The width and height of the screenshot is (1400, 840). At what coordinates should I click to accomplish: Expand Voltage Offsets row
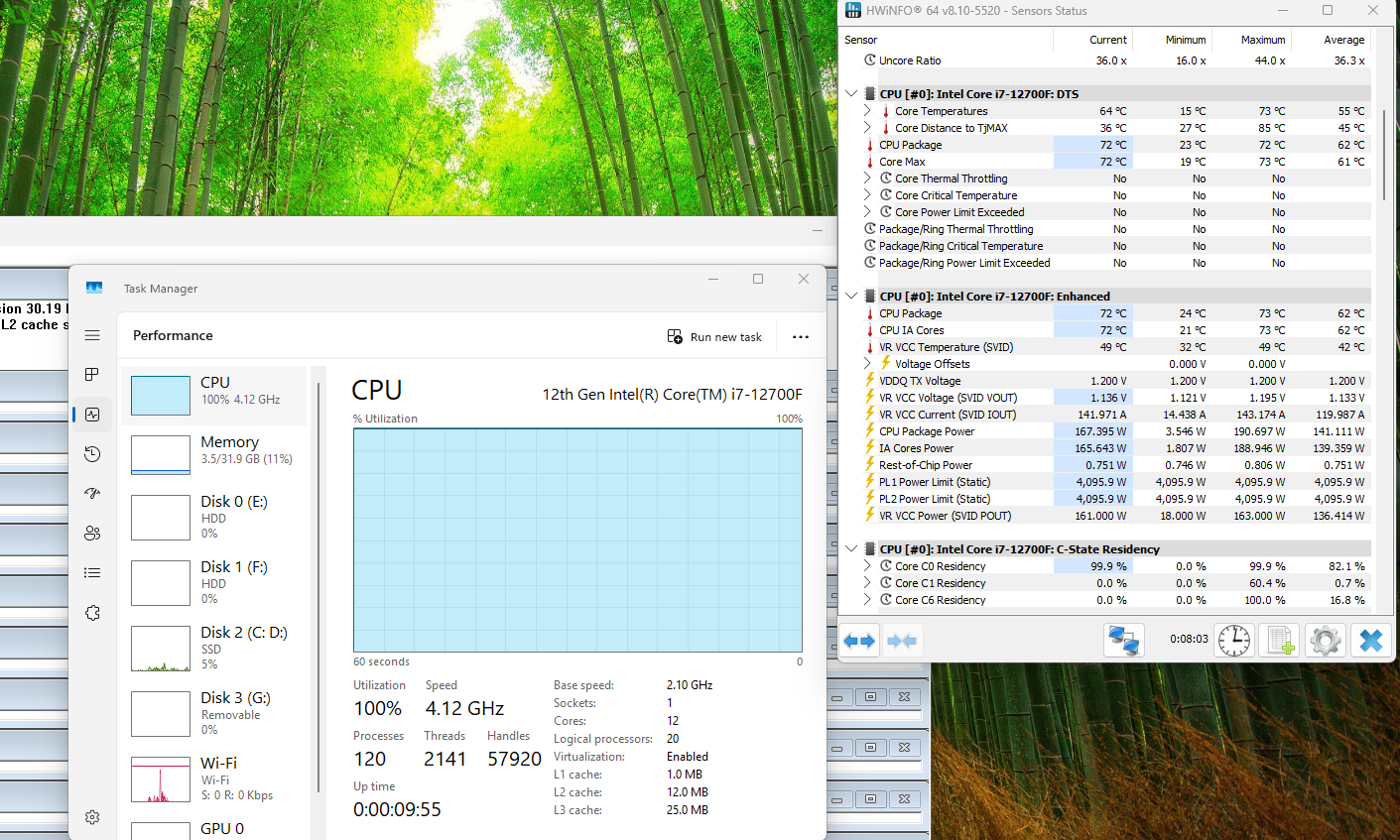pos(867,364)
